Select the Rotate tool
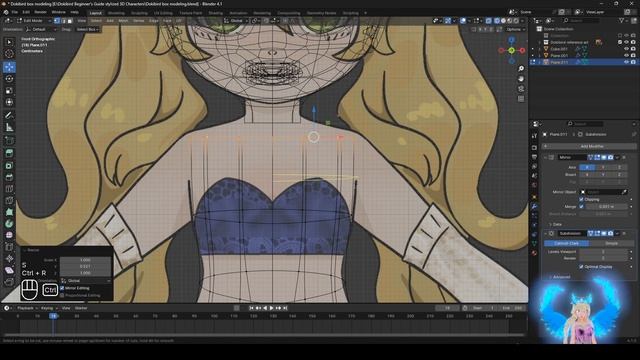Image resolution: width=640 pixels, height=360 pixels. point(9,78)
